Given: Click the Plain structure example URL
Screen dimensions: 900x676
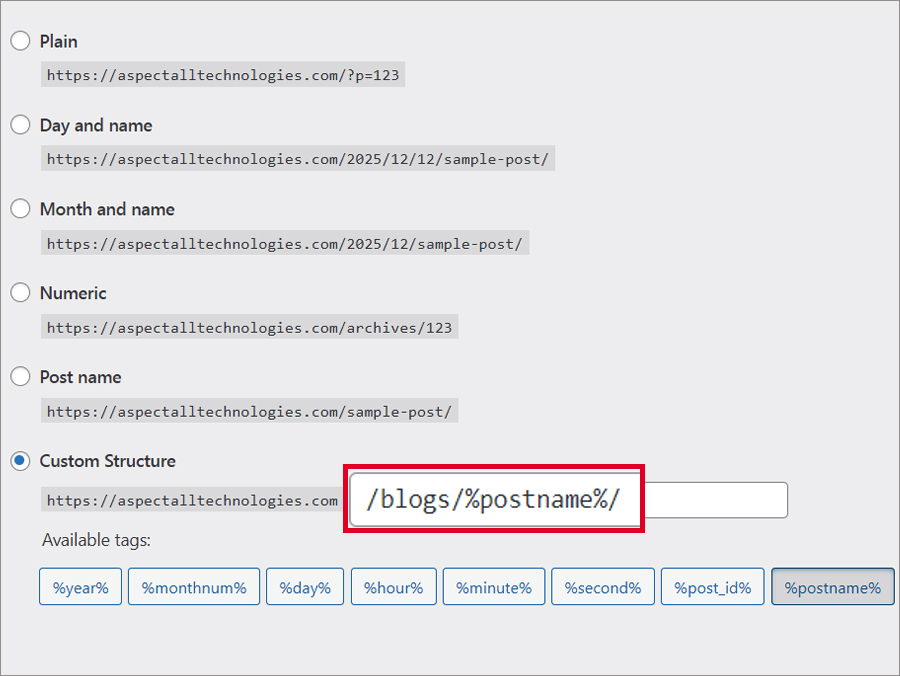Looking at the screenshot, I should (x=222, y=74).
